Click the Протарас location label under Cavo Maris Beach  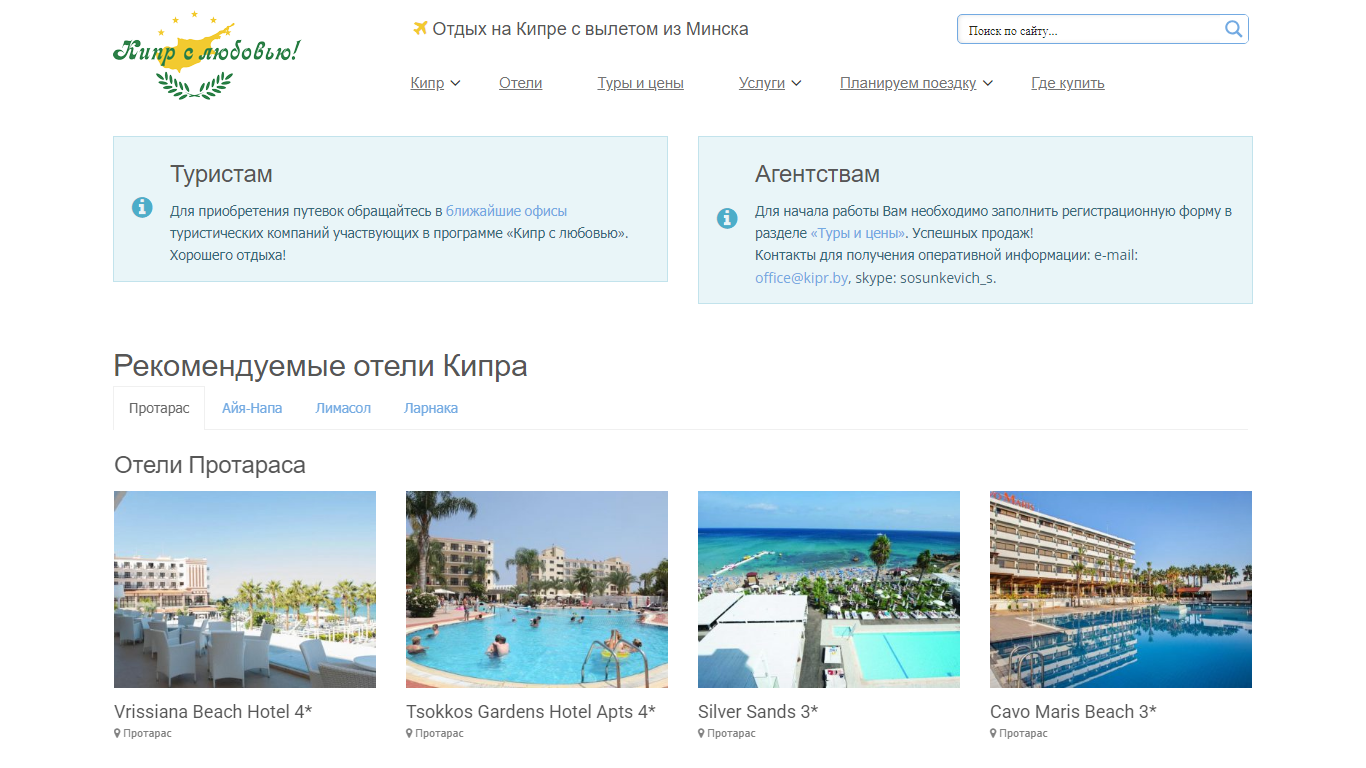(x=1023, y=733)
